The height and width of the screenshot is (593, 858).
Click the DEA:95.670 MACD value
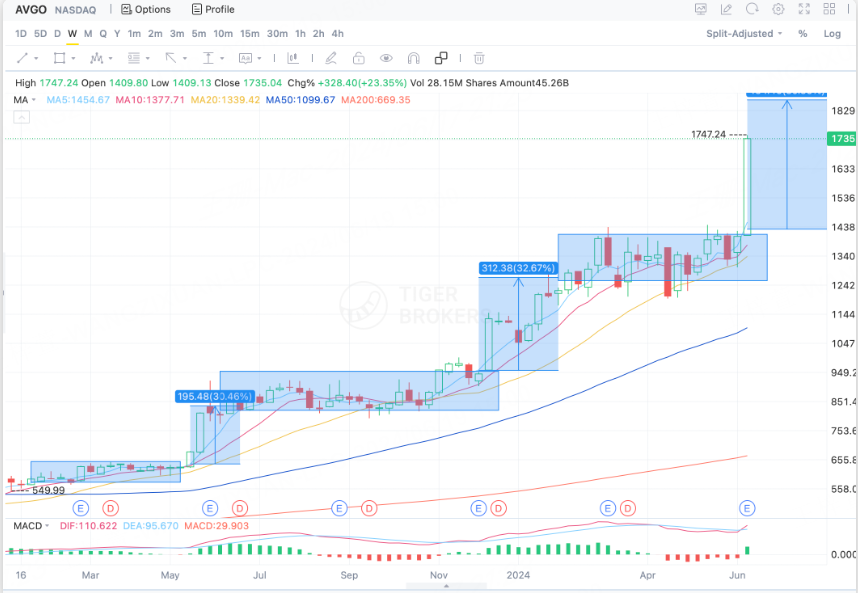(x=151, y=526)
